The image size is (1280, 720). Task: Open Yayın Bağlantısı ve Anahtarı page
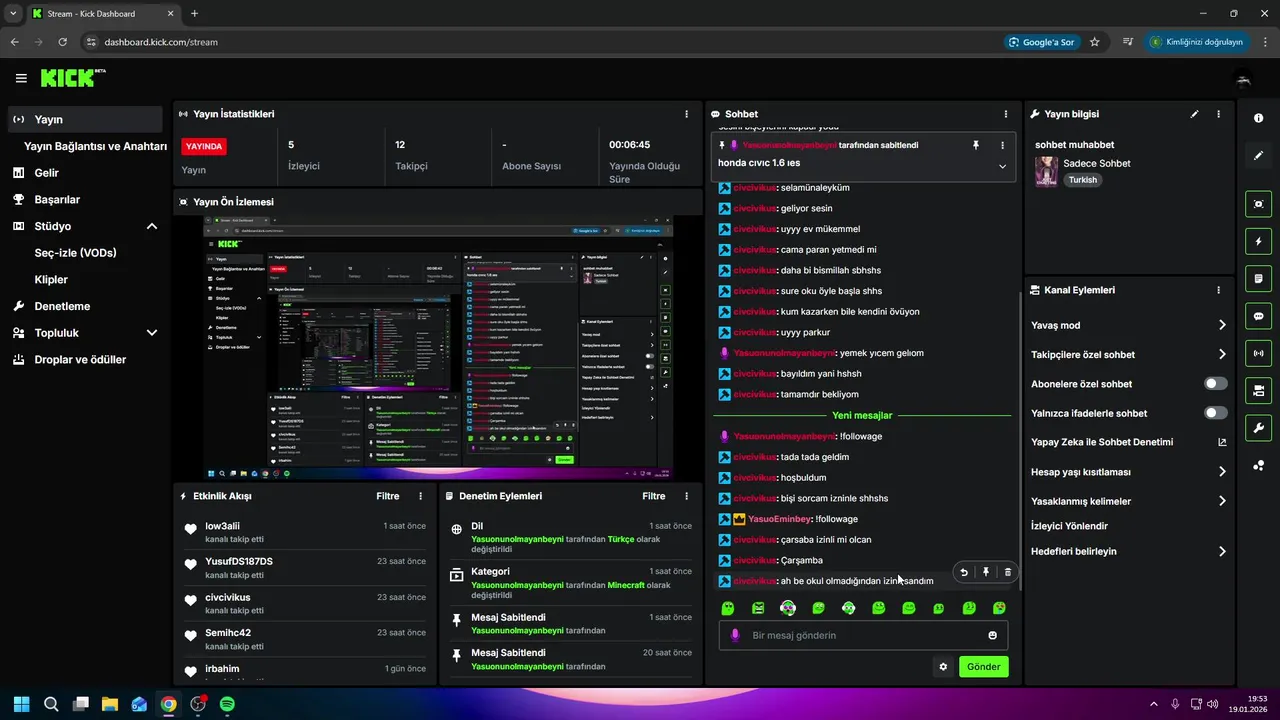tap(95, 146)
